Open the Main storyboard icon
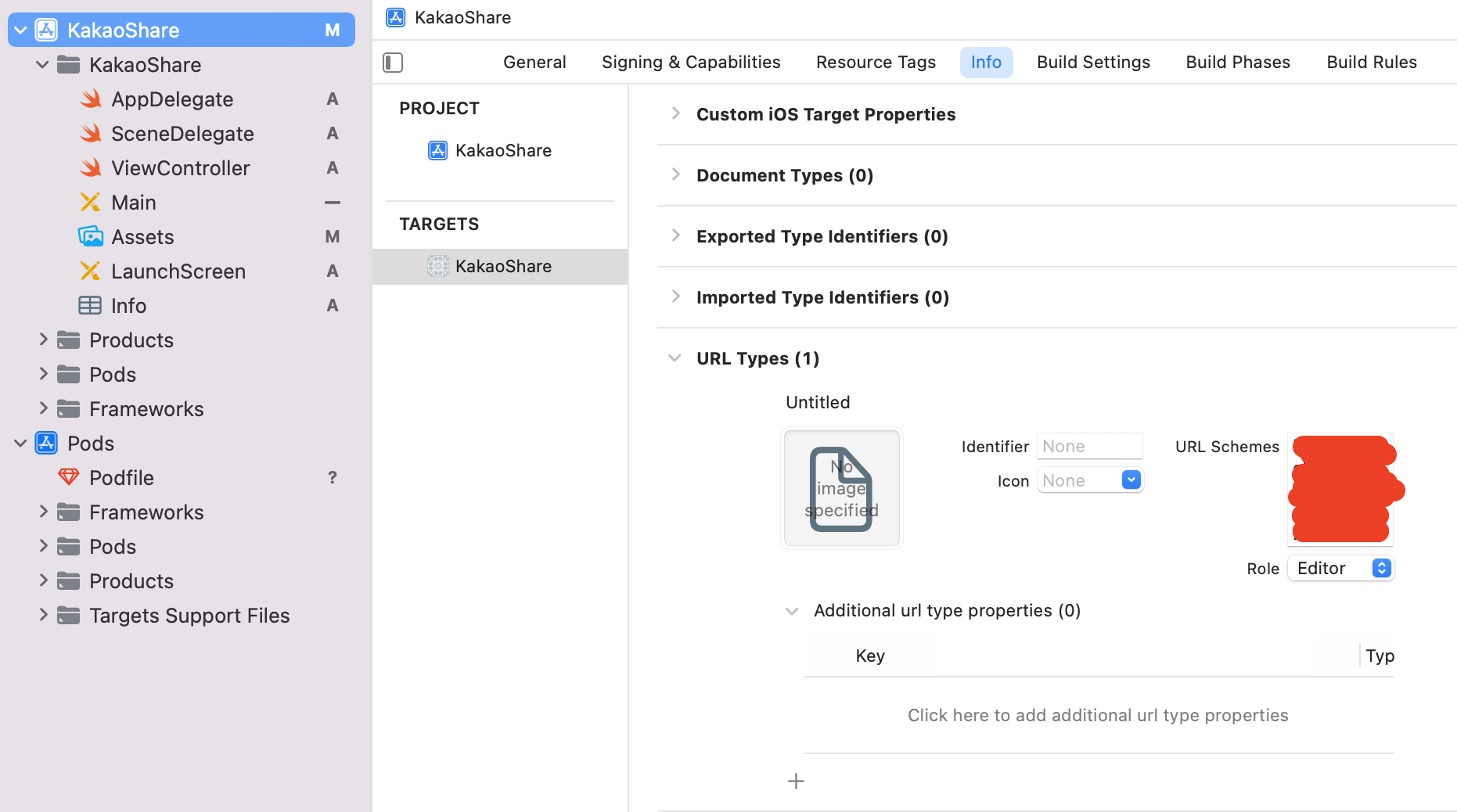This screenshot has height=812, width=1457. click(x=91, y=202)
